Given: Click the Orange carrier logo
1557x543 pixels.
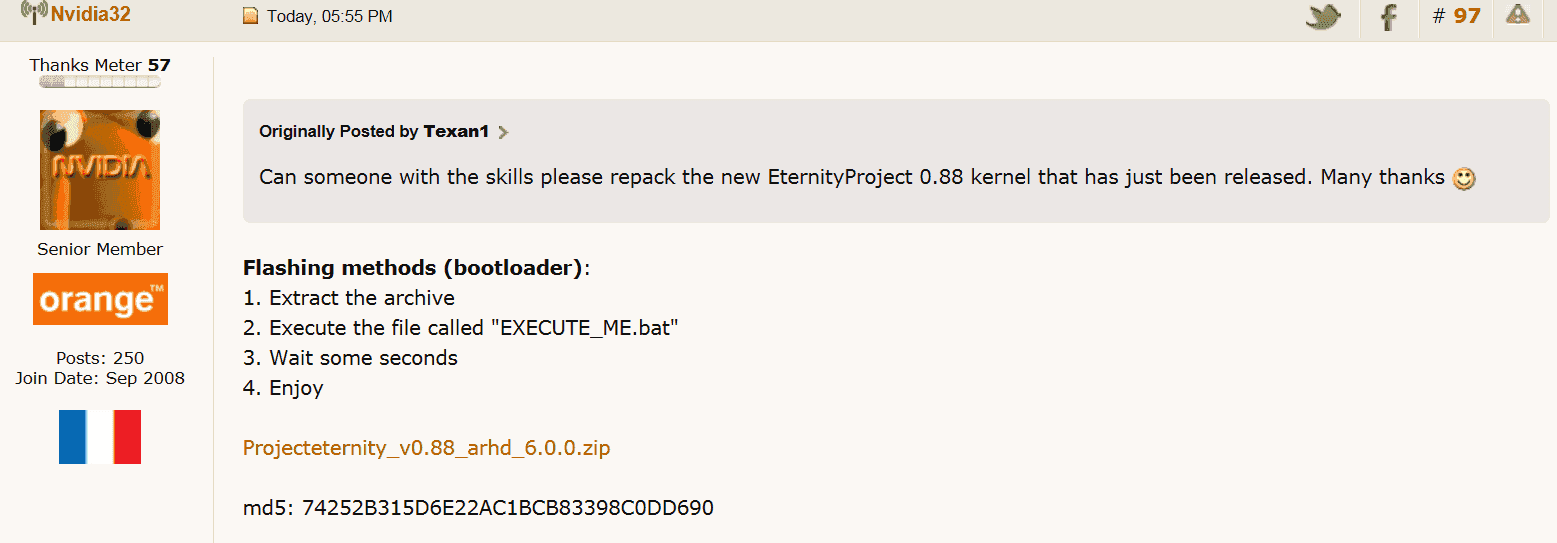Looking at the screenshot, I should pyautogui.click(x=100, y=299).
